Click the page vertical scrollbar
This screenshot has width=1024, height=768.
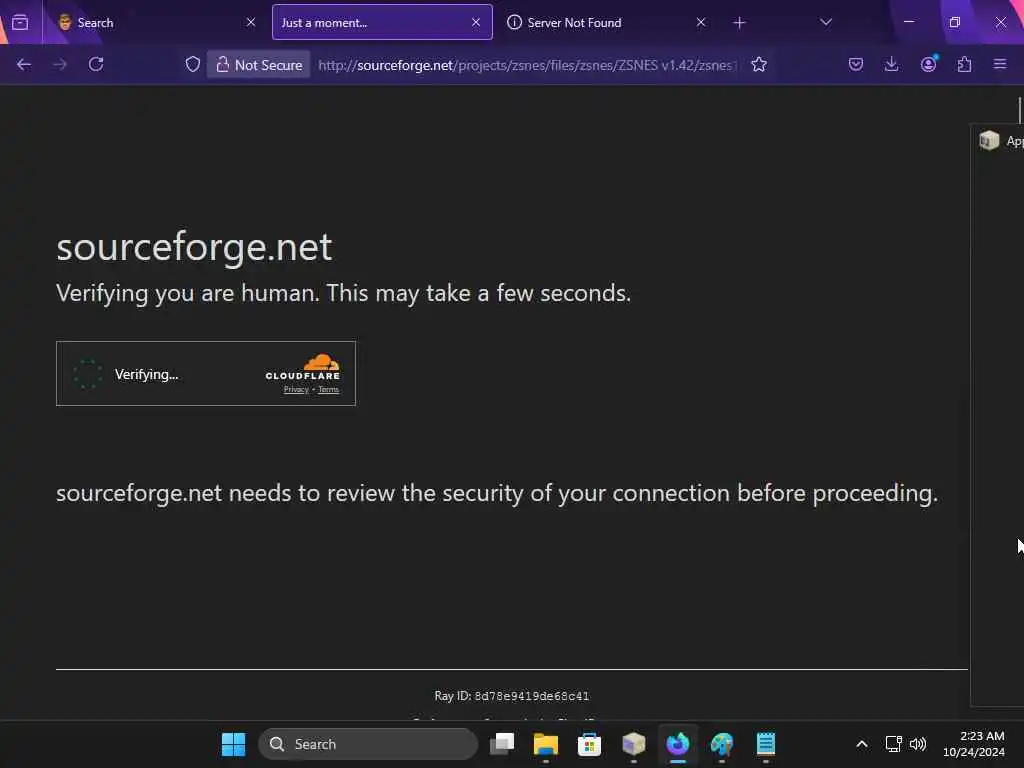1019,110
